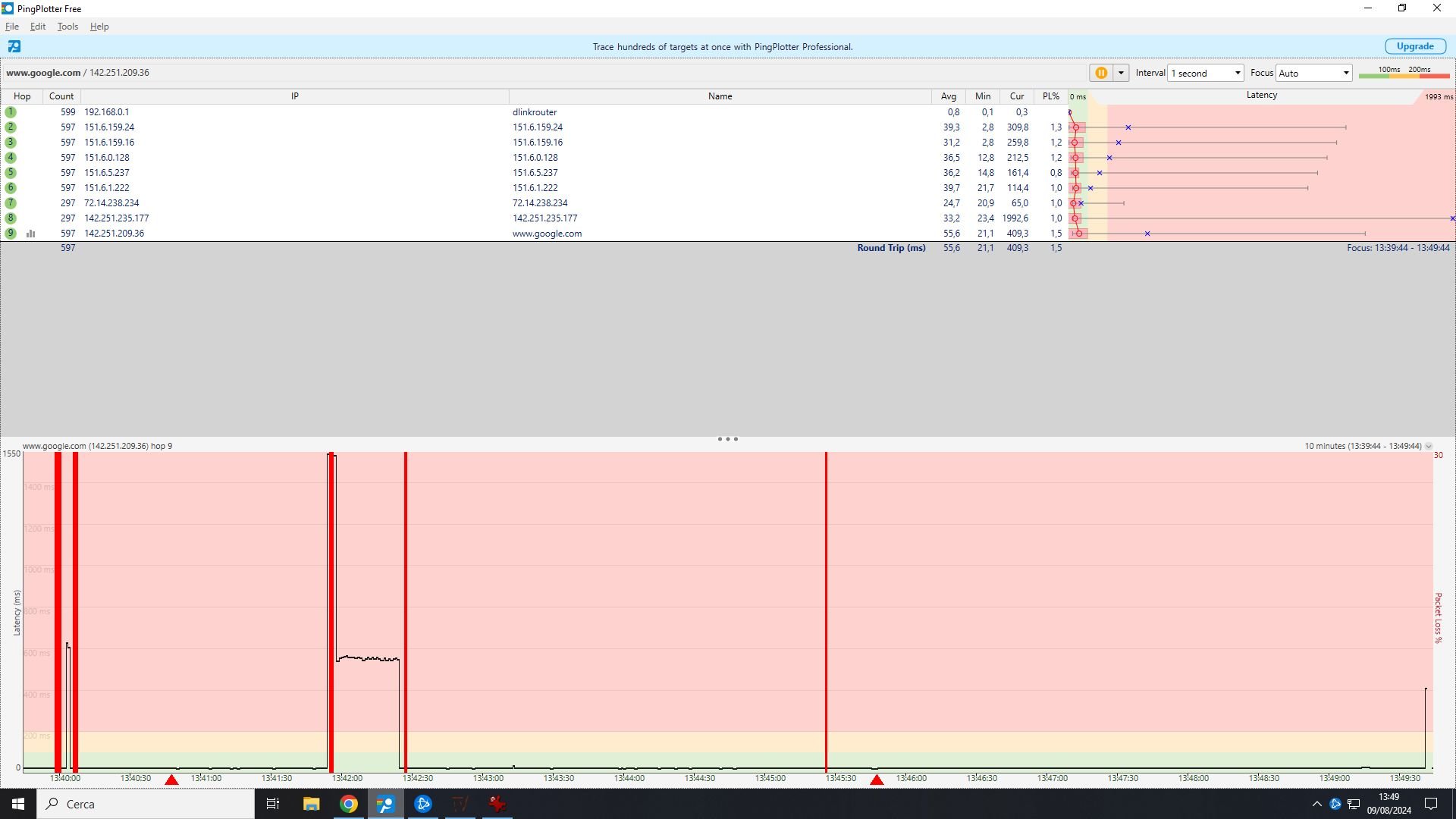Screen dimensions: 1456x819
Task: Open the red splash icon app in taskbar
Action: [x=497, y=804]
